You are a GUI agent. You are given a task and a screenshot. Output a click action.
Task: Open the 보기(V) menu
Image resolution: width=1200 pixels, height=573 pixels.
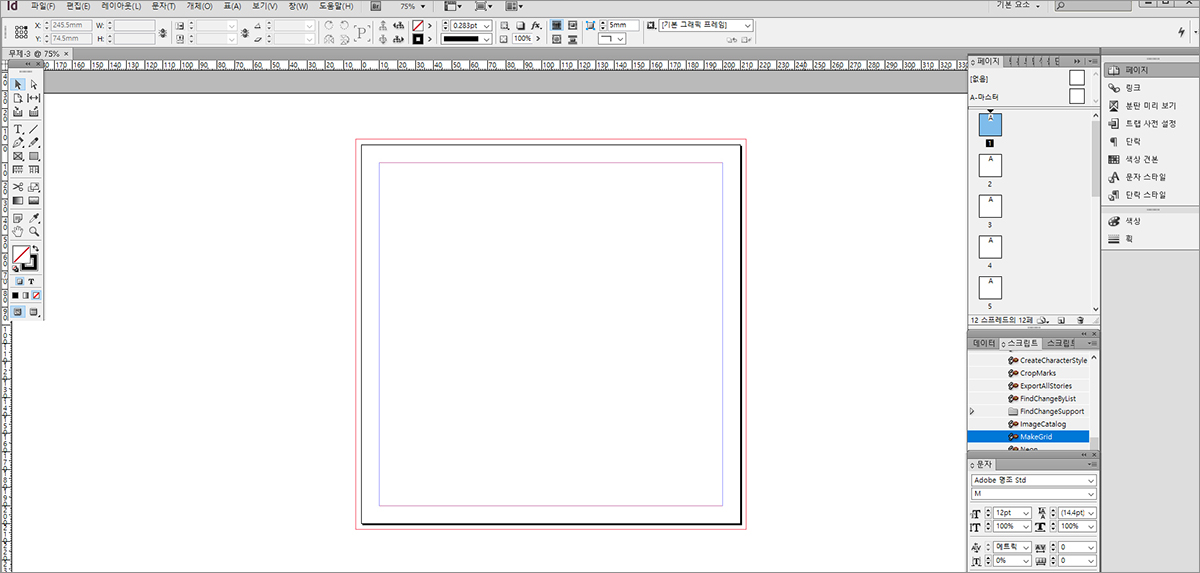pyautogui.click(x=264, y=6)
